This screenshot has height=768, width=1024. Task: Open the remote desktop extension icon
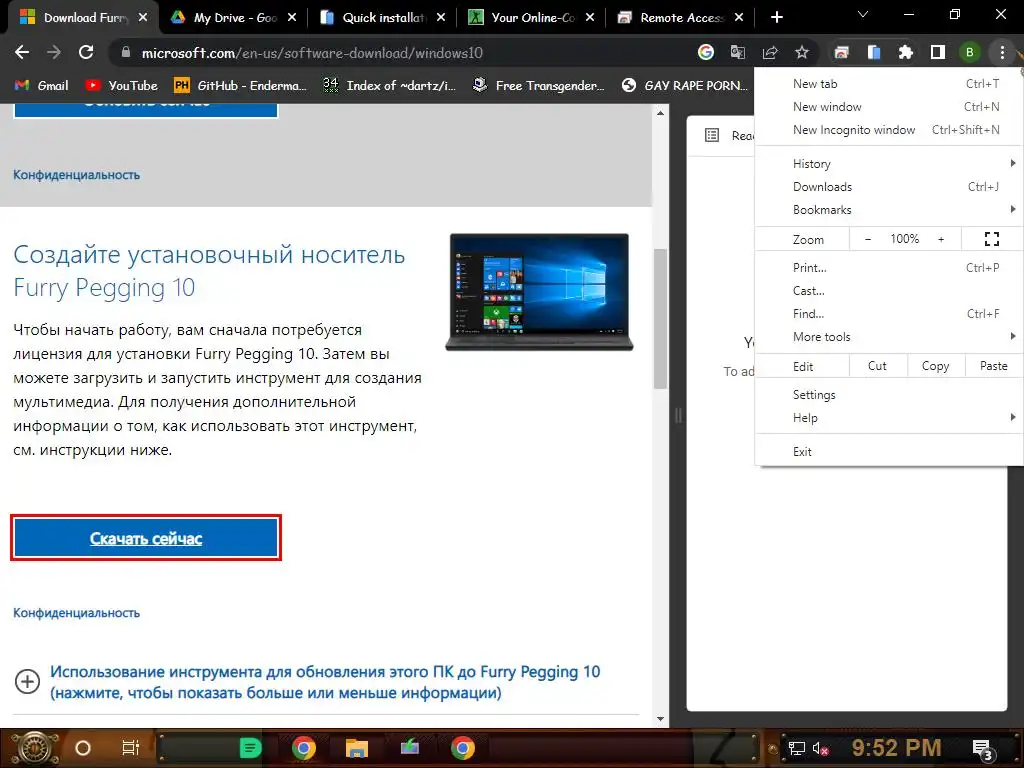(x=841, y=52)
